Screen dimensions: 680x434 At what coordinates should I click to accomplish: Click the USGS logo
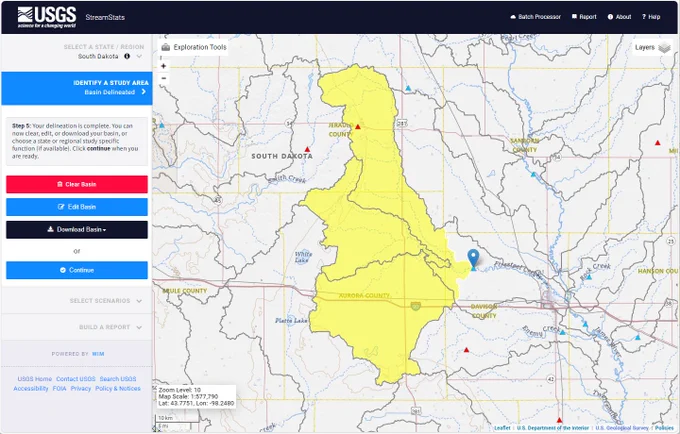point(47,17)
